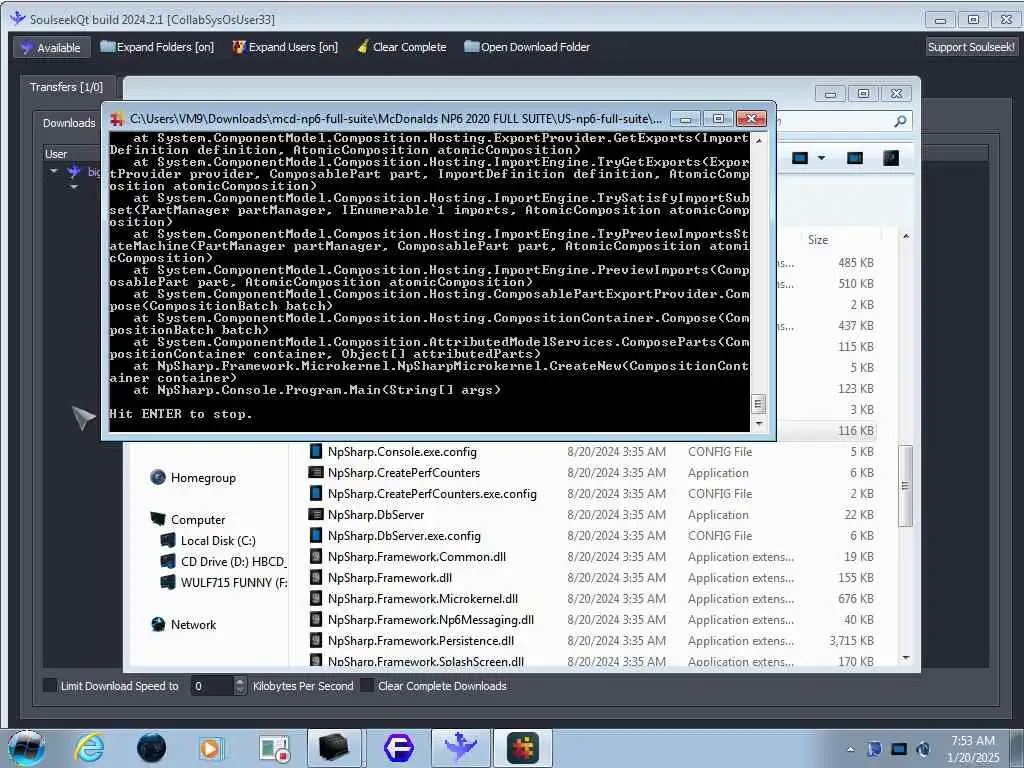
Task: Open the dark globe browser taskbar icon
Action: coord(152,748)
